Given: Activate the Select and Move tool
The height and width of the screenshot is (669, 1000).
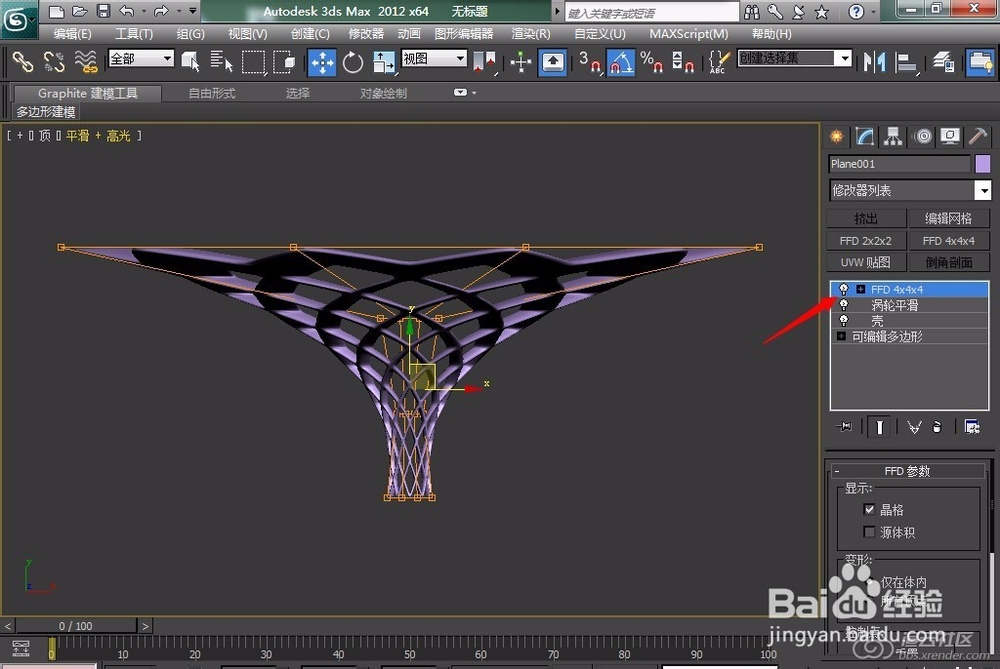Looking at the screenshot, I should tap(322, 62).
